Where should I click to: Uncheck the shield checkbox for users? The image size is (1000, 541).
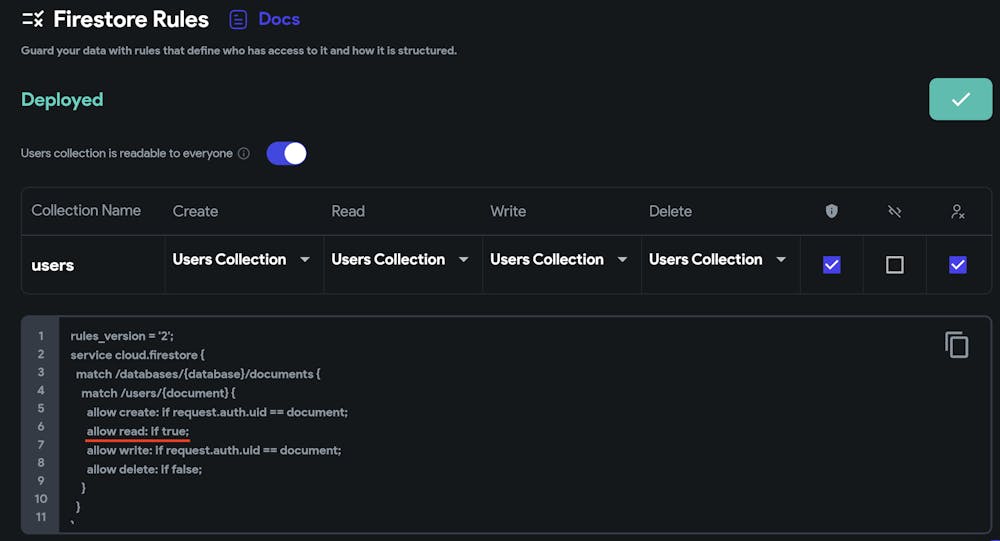pyautogui.click(x=831, y=265)
